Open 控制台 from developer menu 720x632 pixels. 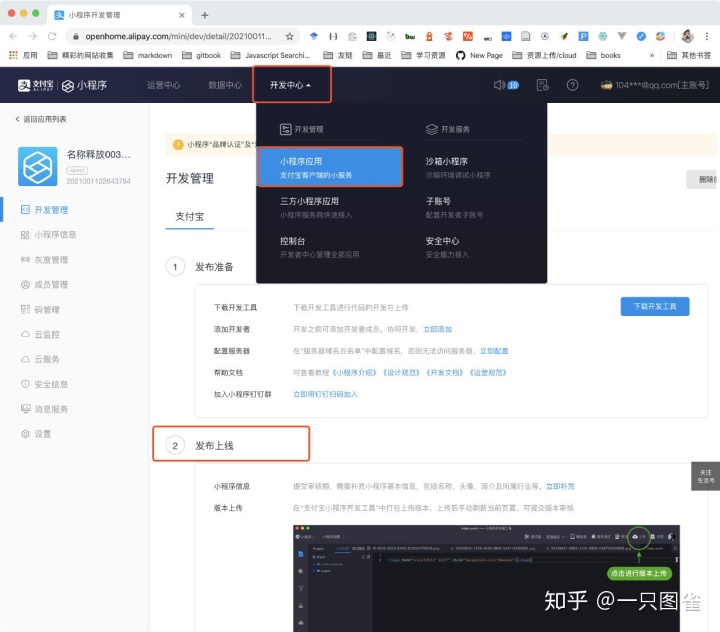[320, 247]
